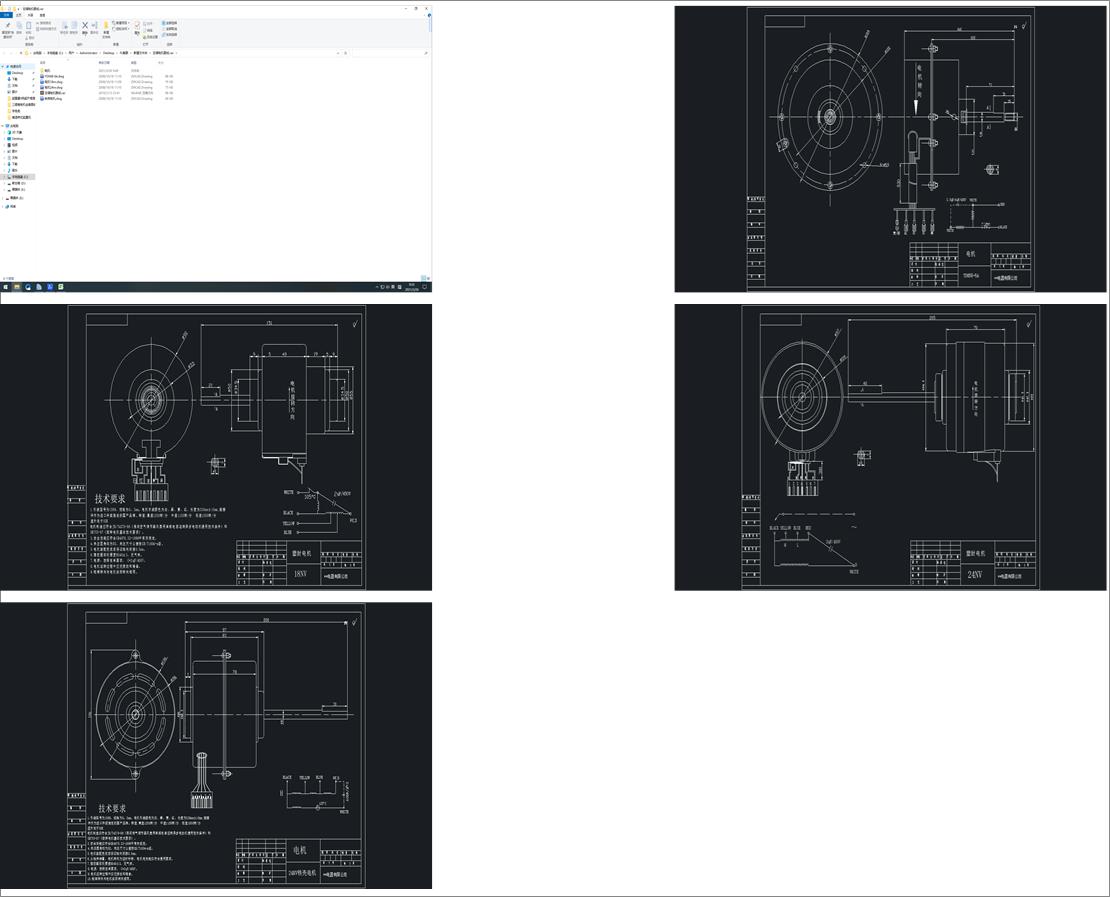The height and width of the screenshot is (897, 1110).
Task: Click the refresh icon beside address bar
Action: pyautogui.click(x=345, y=53)
